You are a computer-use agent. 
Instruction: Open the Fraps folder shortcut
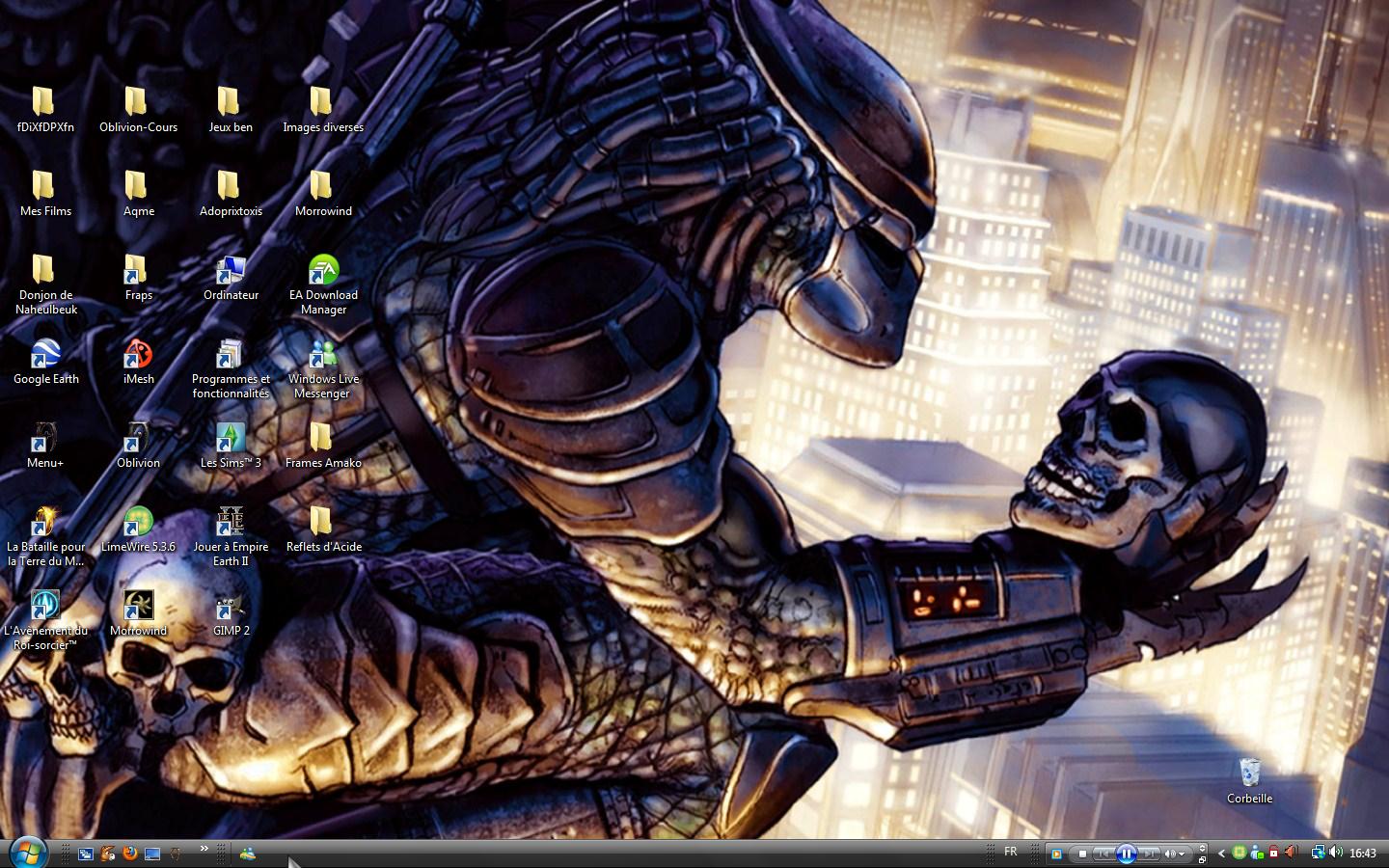click(138, 272)
